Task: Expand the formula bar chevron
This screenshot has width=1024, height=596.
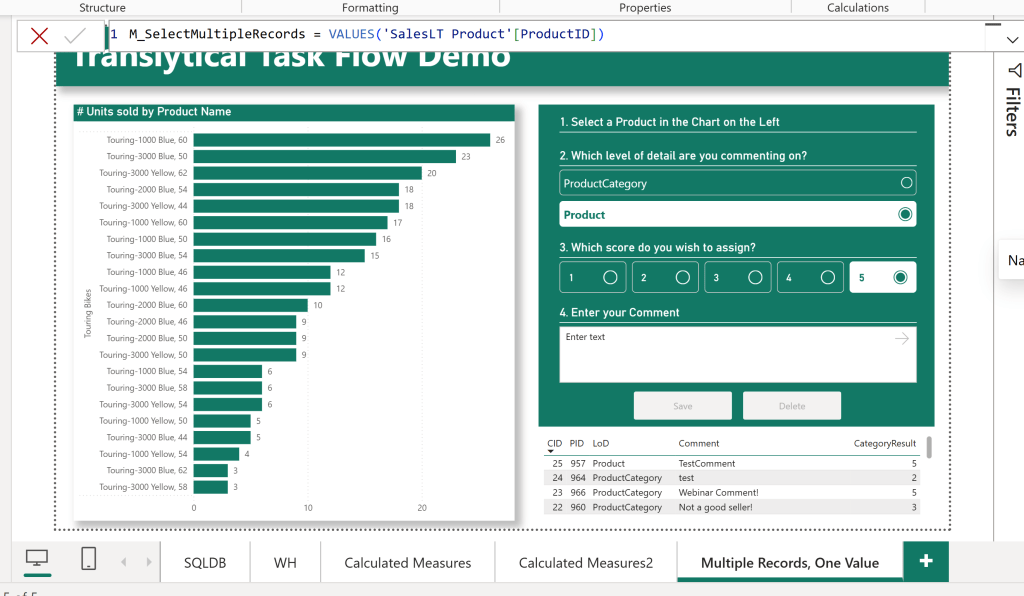Action: [1012, 39]
